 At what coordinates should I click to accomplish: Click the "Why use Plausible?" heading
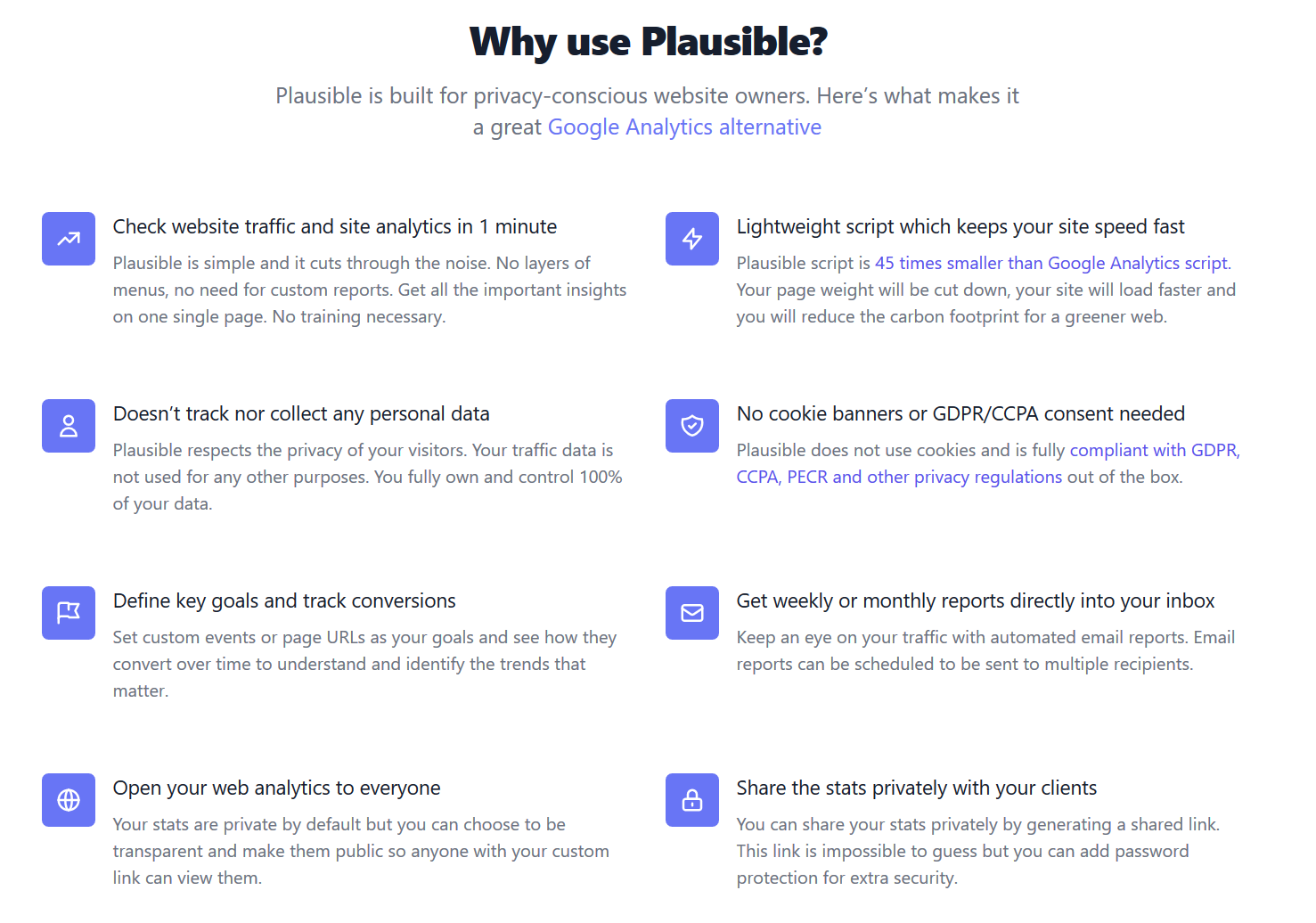click(x=649, y=42)
